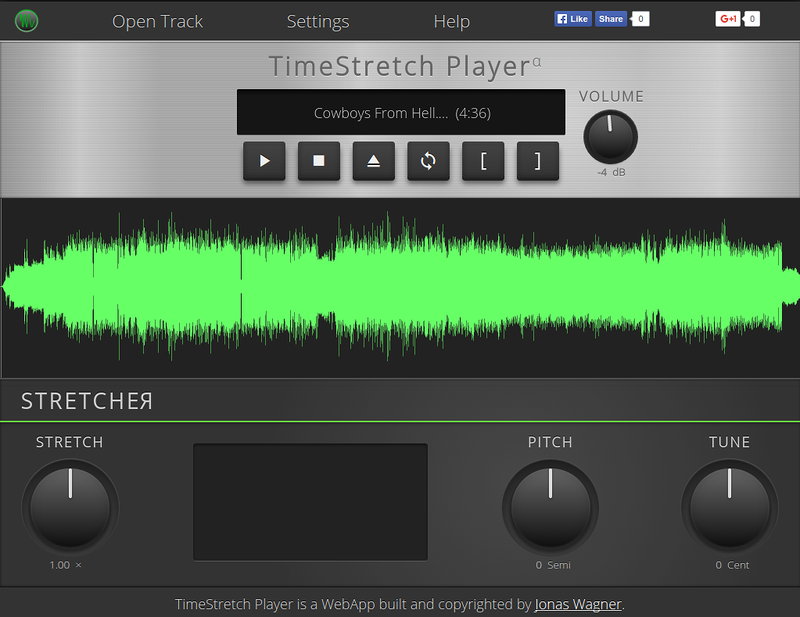Click the Cowboys From Hell track display
This screenshot has height=617, width=800.
click(x=401, y=113)
